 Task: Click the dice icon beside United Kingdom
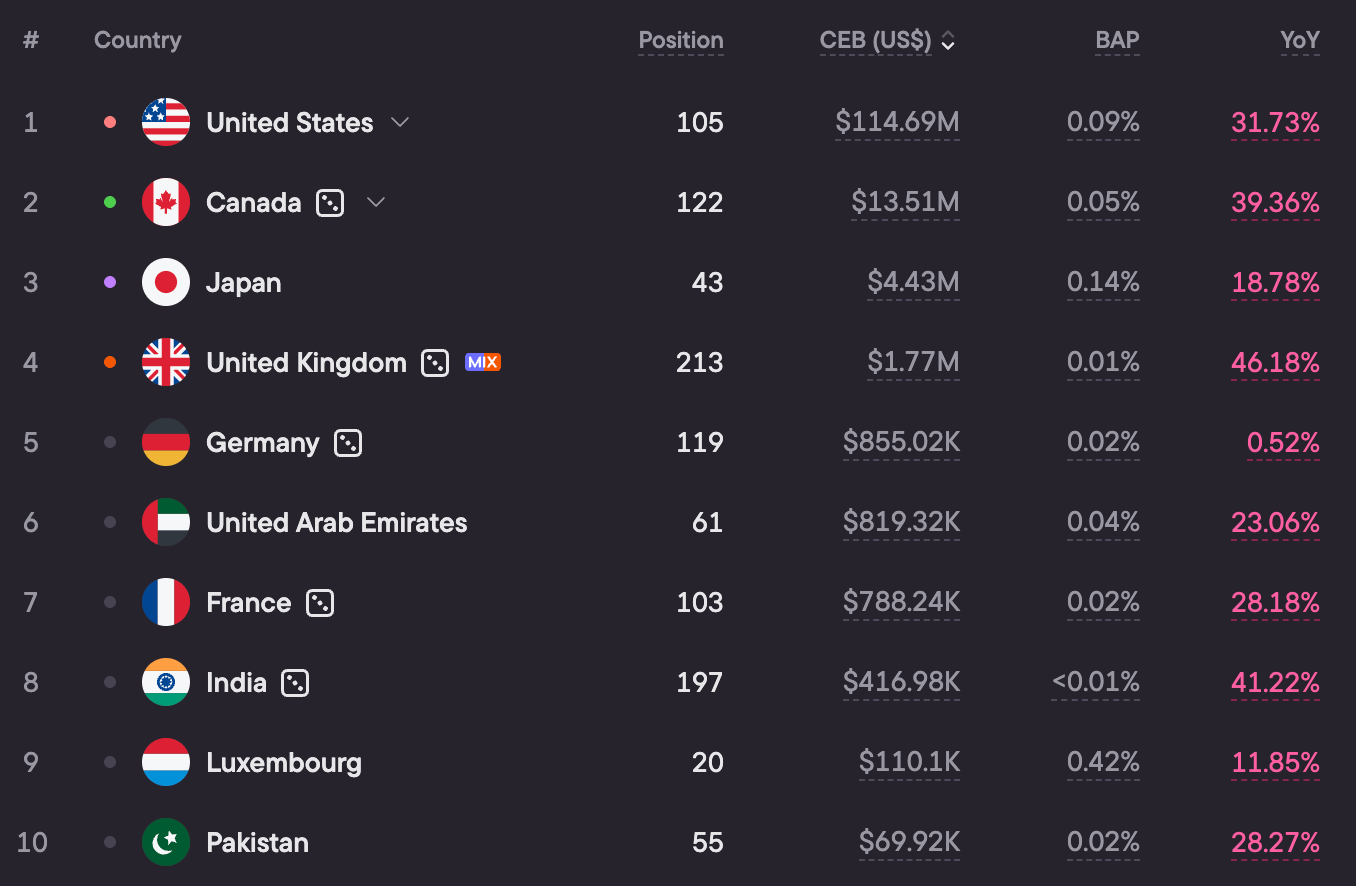click(x=435, y=363)
